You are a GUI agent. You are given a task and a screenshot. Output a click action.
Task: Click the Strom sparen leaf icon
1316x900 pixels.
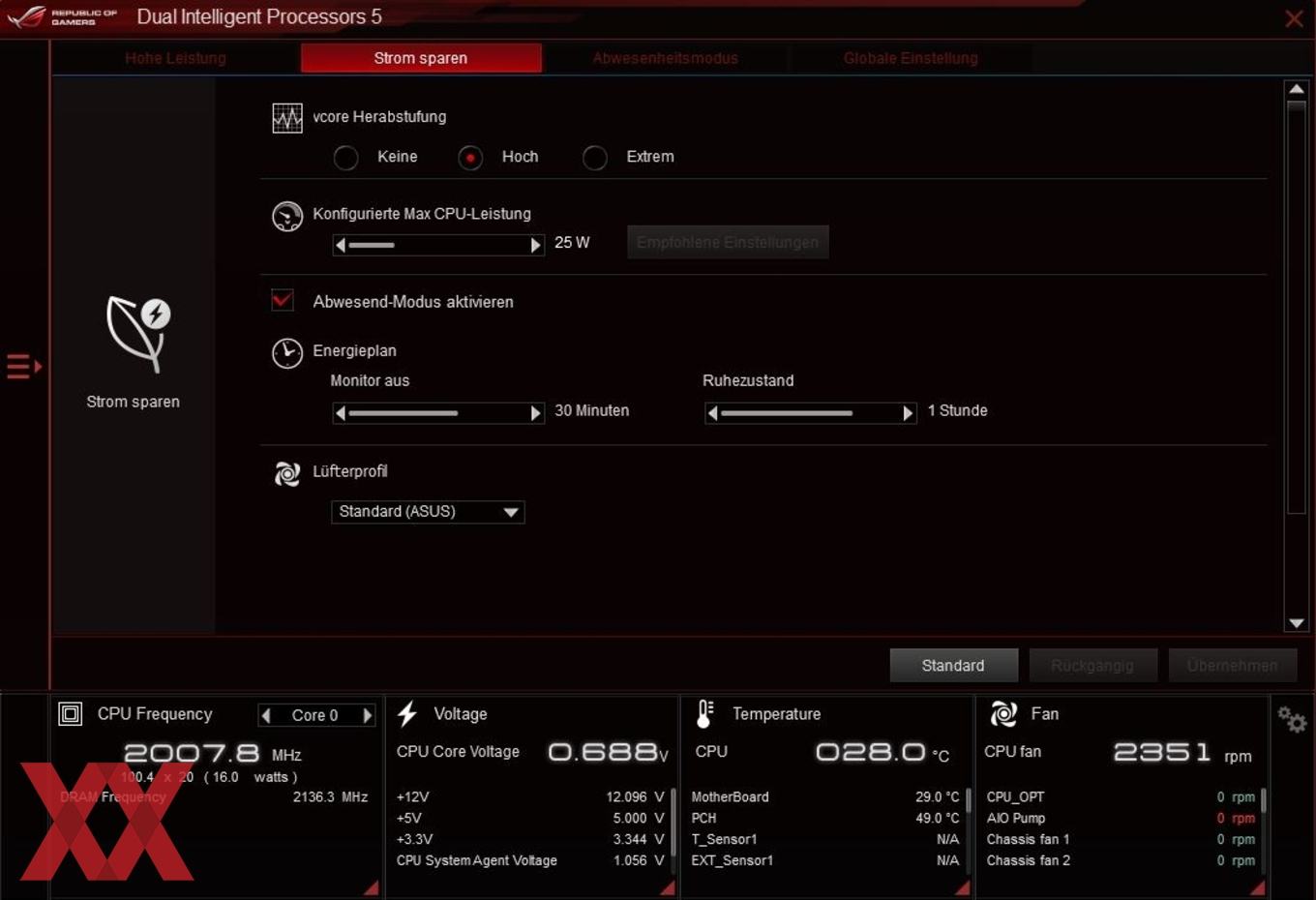(139, 334)
